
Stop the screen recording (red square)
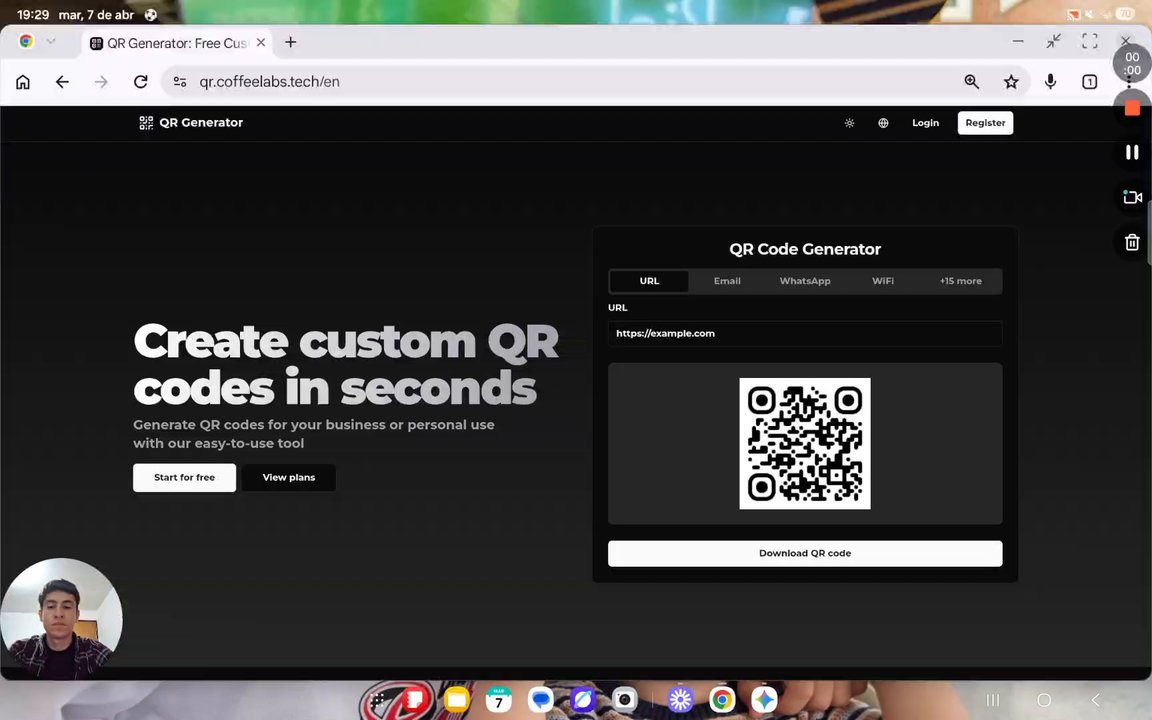click(x=1132, y=108)
